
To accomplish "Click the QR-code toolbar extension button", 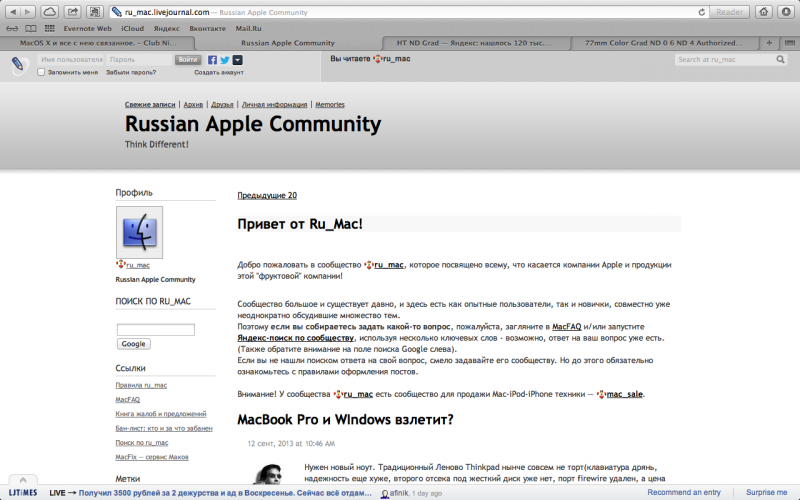I will 95,12.
